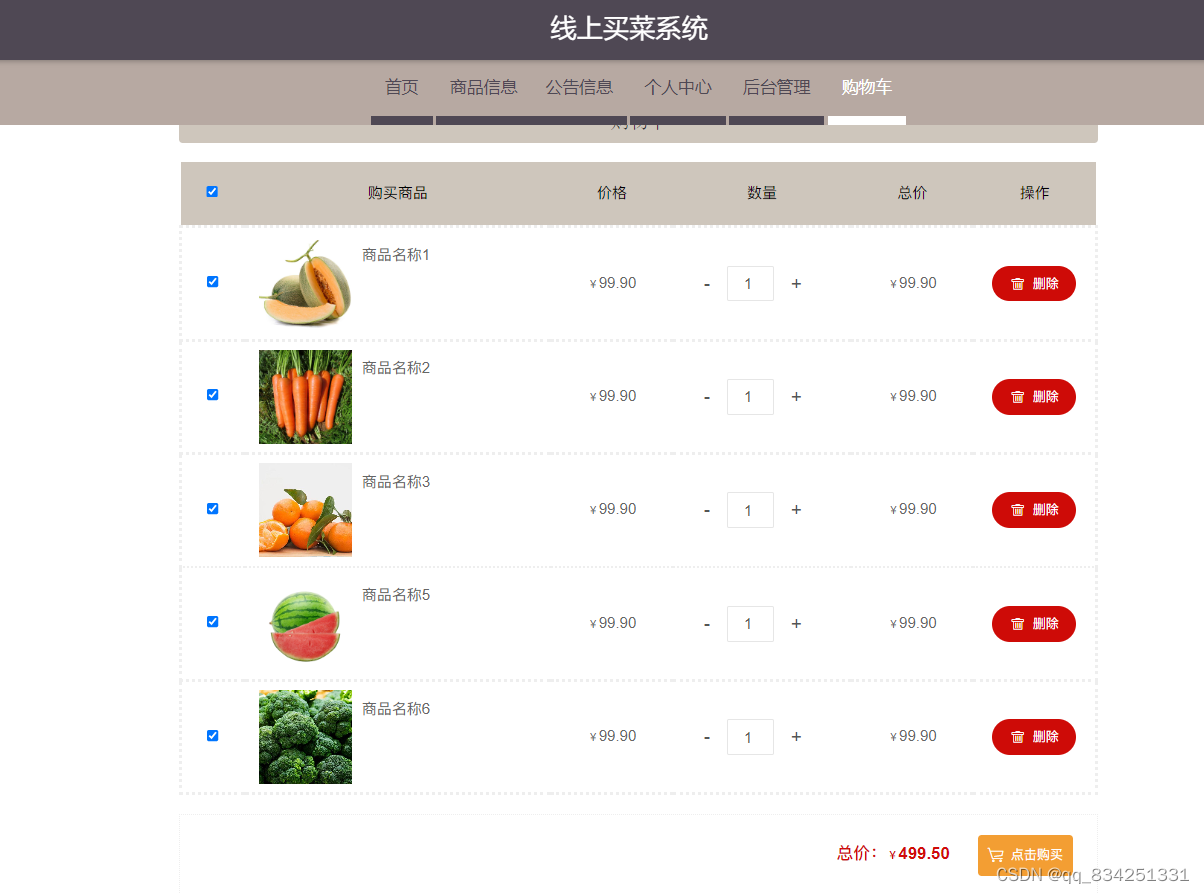Switch to 后台管理 navigation item
Image resolution: width=1204 pixels, height=893 pixels.
pyautogui.click(x=776, y=88)
